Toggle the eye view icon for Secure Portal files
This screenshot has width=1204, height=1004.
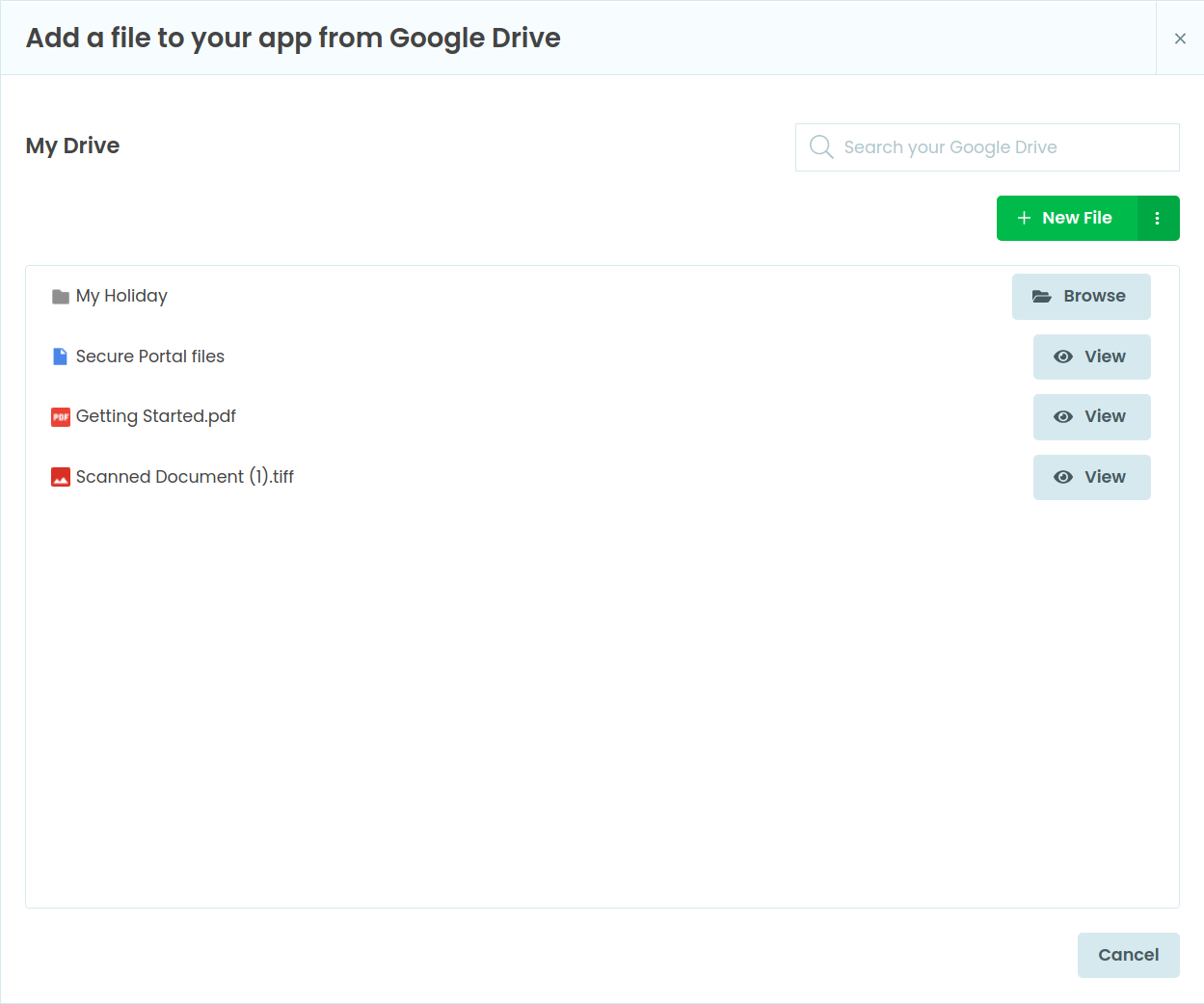point(1063,357)
